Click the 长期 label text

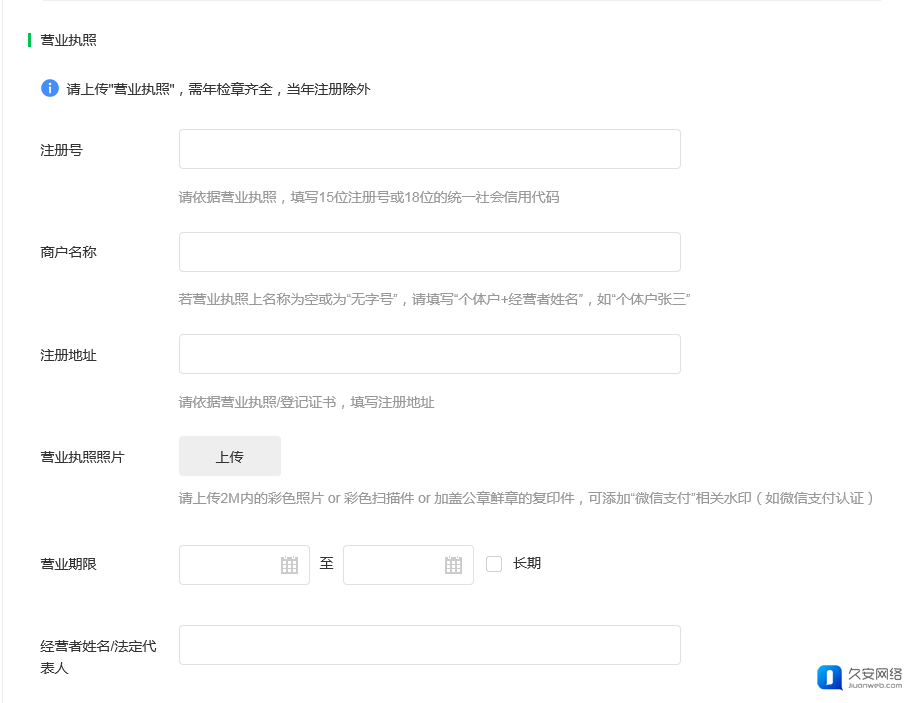click(527, 564)
